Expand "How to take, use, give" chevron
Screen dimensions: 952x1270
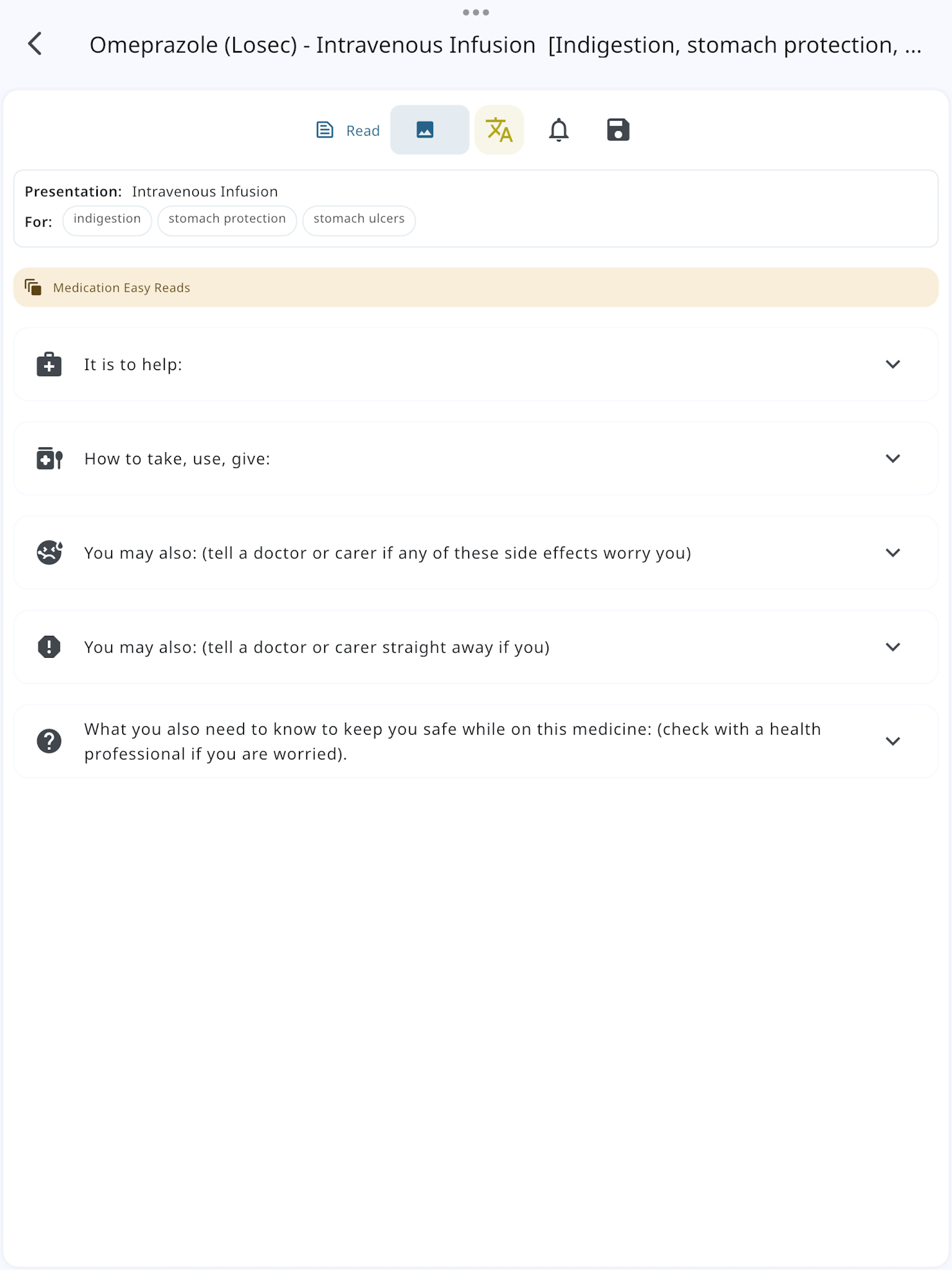tap(892, 459)
